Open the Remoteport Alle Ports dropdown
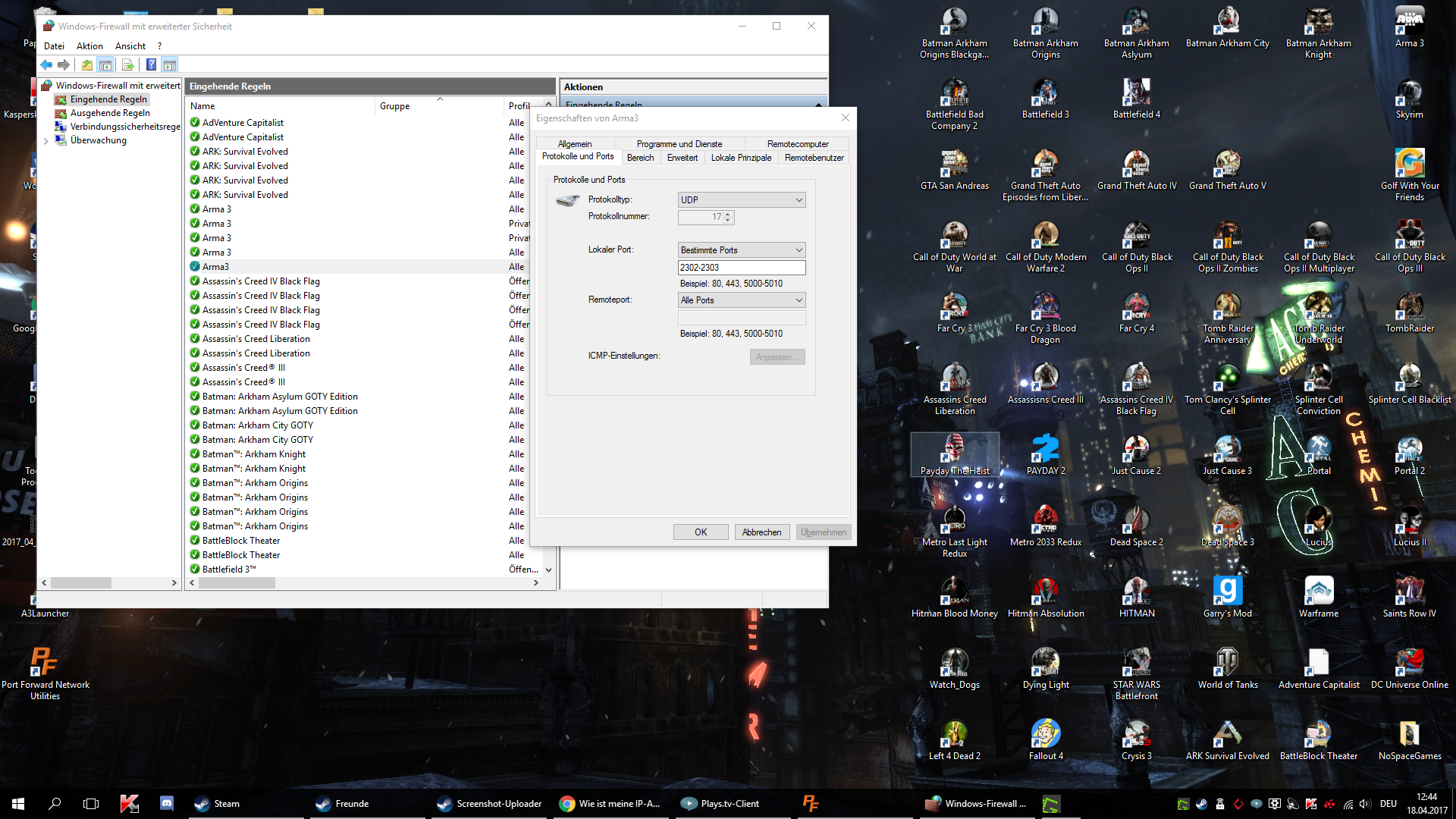Viewport: 1456px width, 819px height. (741, 300)
